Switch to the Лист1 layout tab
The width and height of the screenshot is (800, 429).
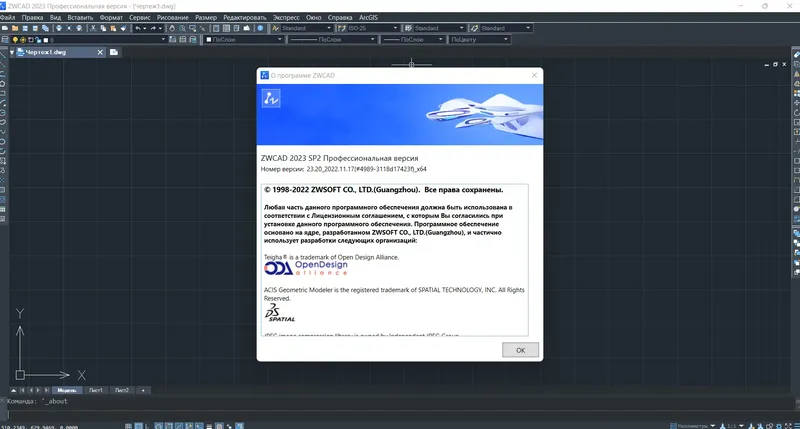tap(96, 390)
